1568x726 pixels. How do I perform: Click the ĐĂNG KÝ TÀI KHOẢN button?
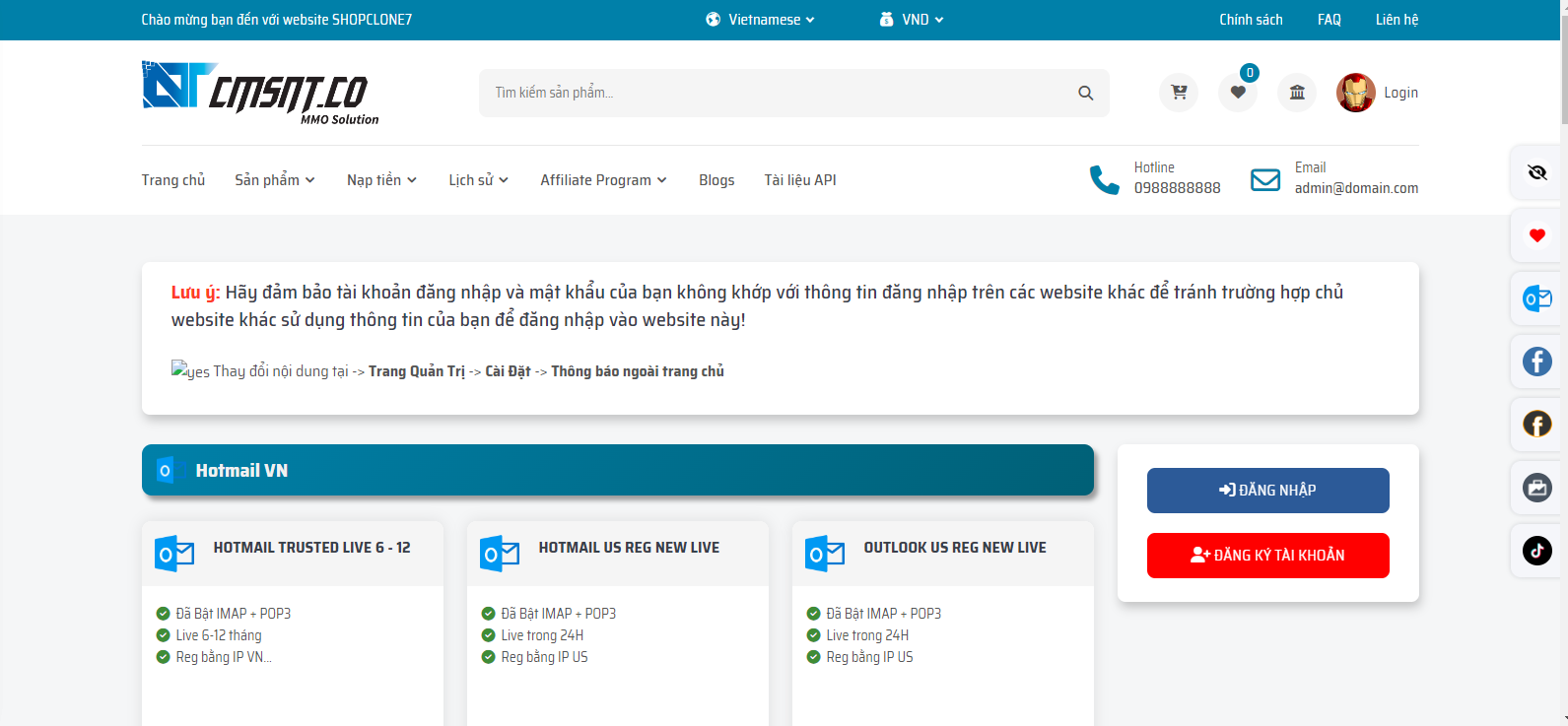point(1267,556)
